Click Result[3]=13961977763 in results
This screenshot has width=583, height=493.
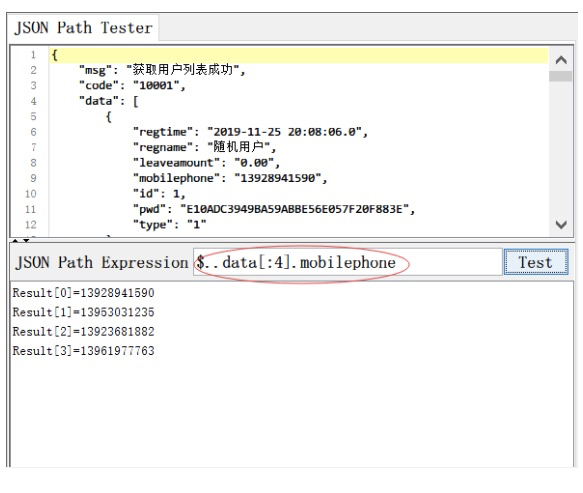coord(83,351)
